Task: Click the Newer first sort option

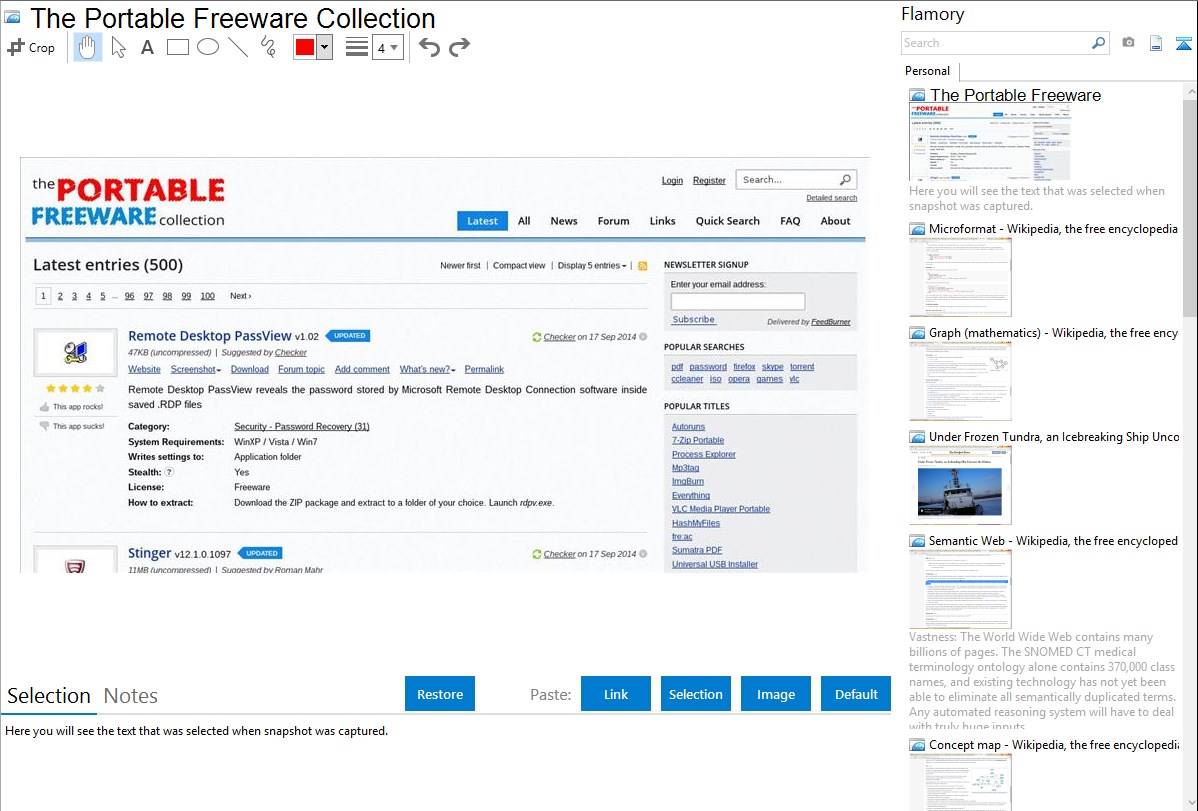Action: click(x=460, y=265)
